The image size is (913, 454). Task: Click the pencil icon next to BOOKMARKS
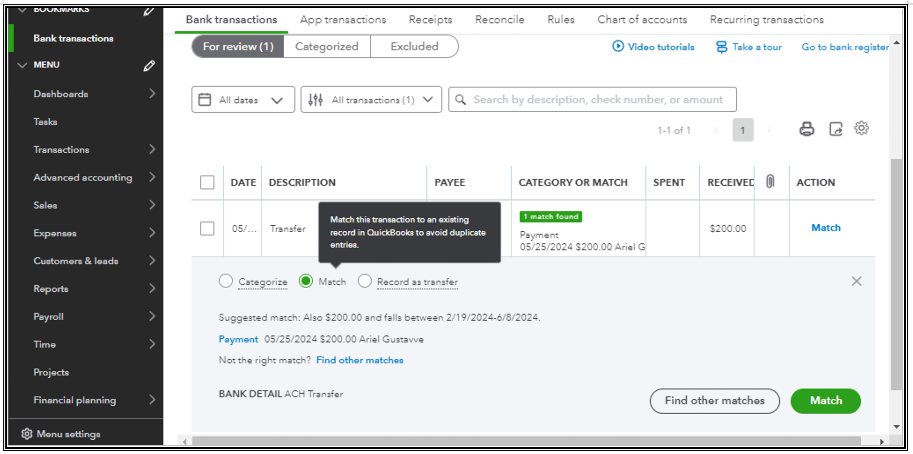tap(149, 10)
